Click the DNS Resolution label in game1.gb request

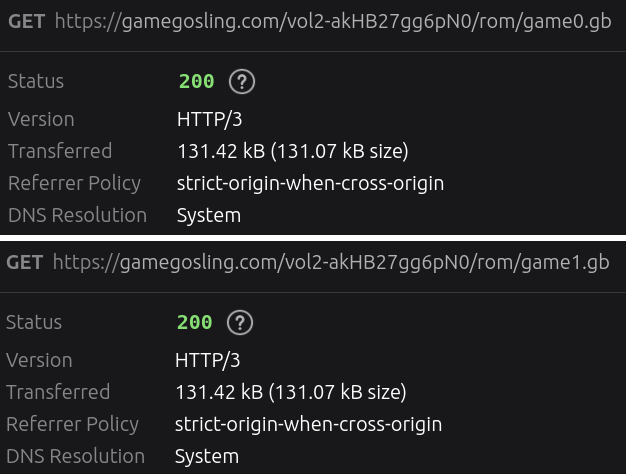click(x=76, y=456)
